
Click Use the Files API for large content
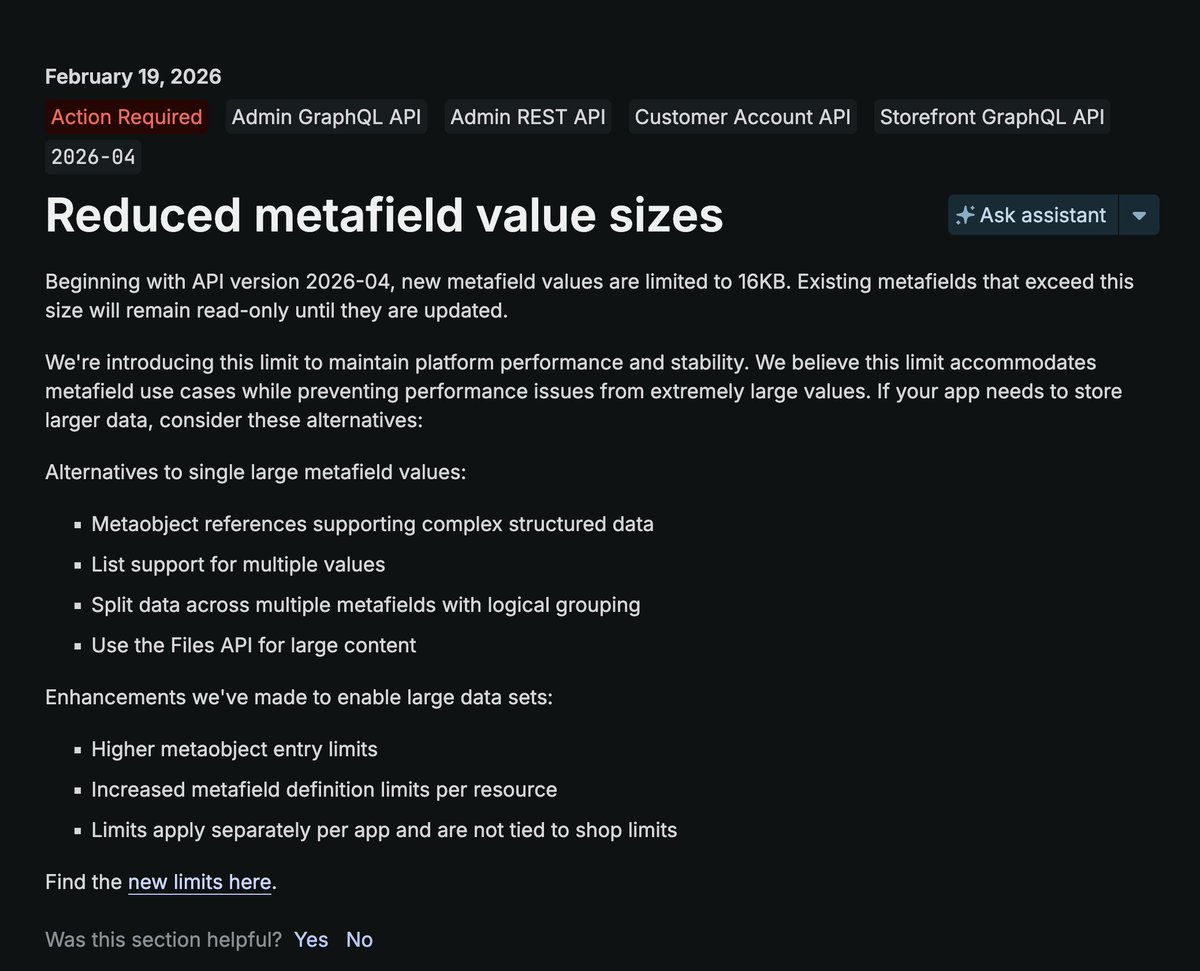point(254,646)
